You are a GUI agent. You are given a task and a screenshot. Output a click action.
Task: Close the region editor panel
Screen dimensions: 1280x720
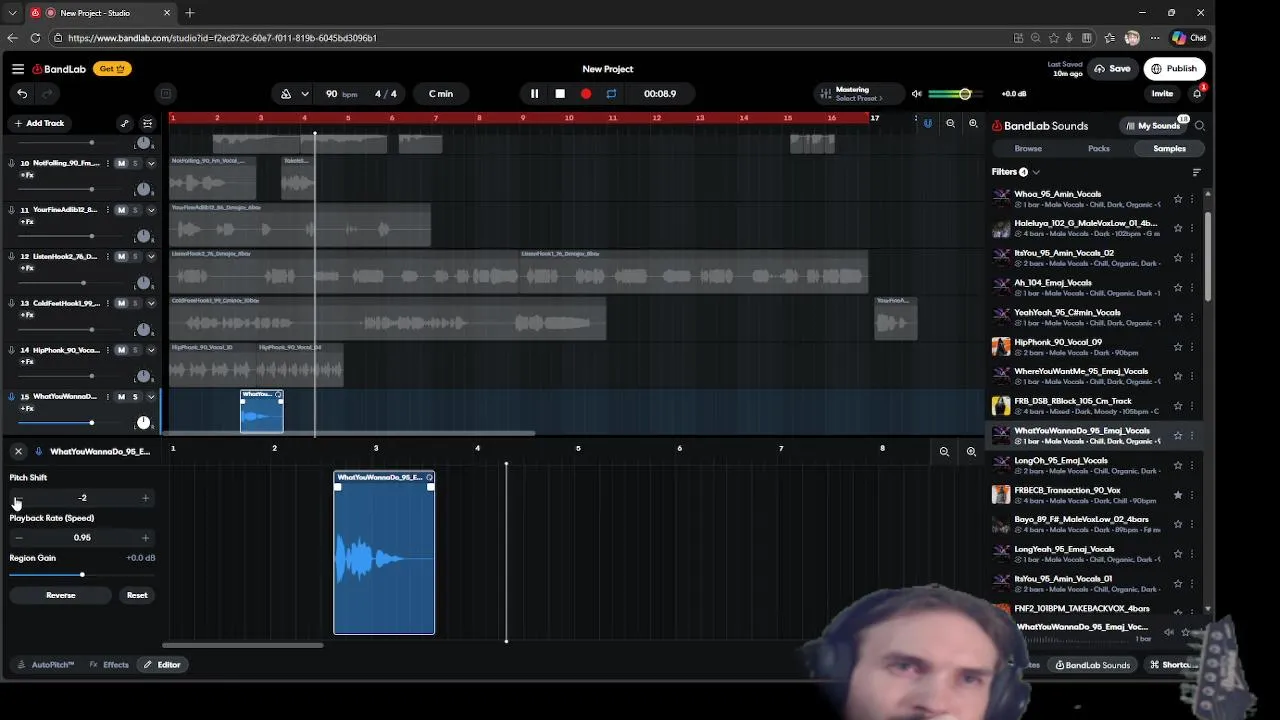click(18, 452)
